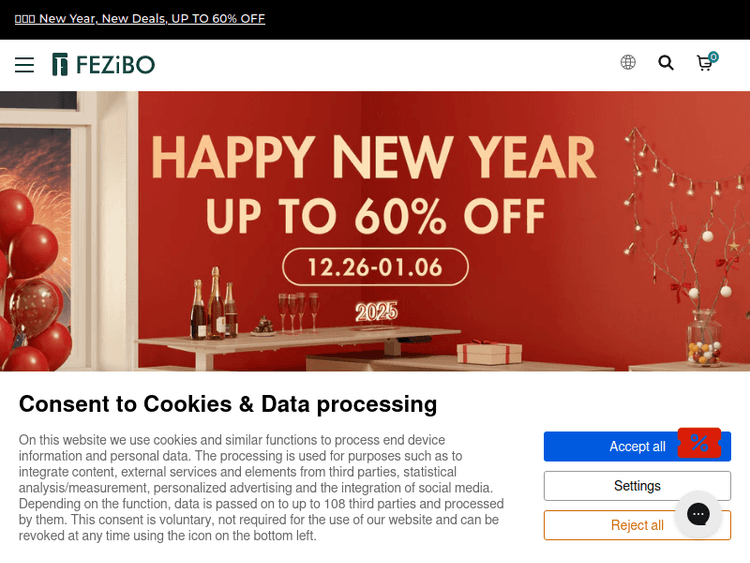This screenshot has height=563, width=750.
Task: Click the 12.26-01.06 date pill
Action: [375, 267]
